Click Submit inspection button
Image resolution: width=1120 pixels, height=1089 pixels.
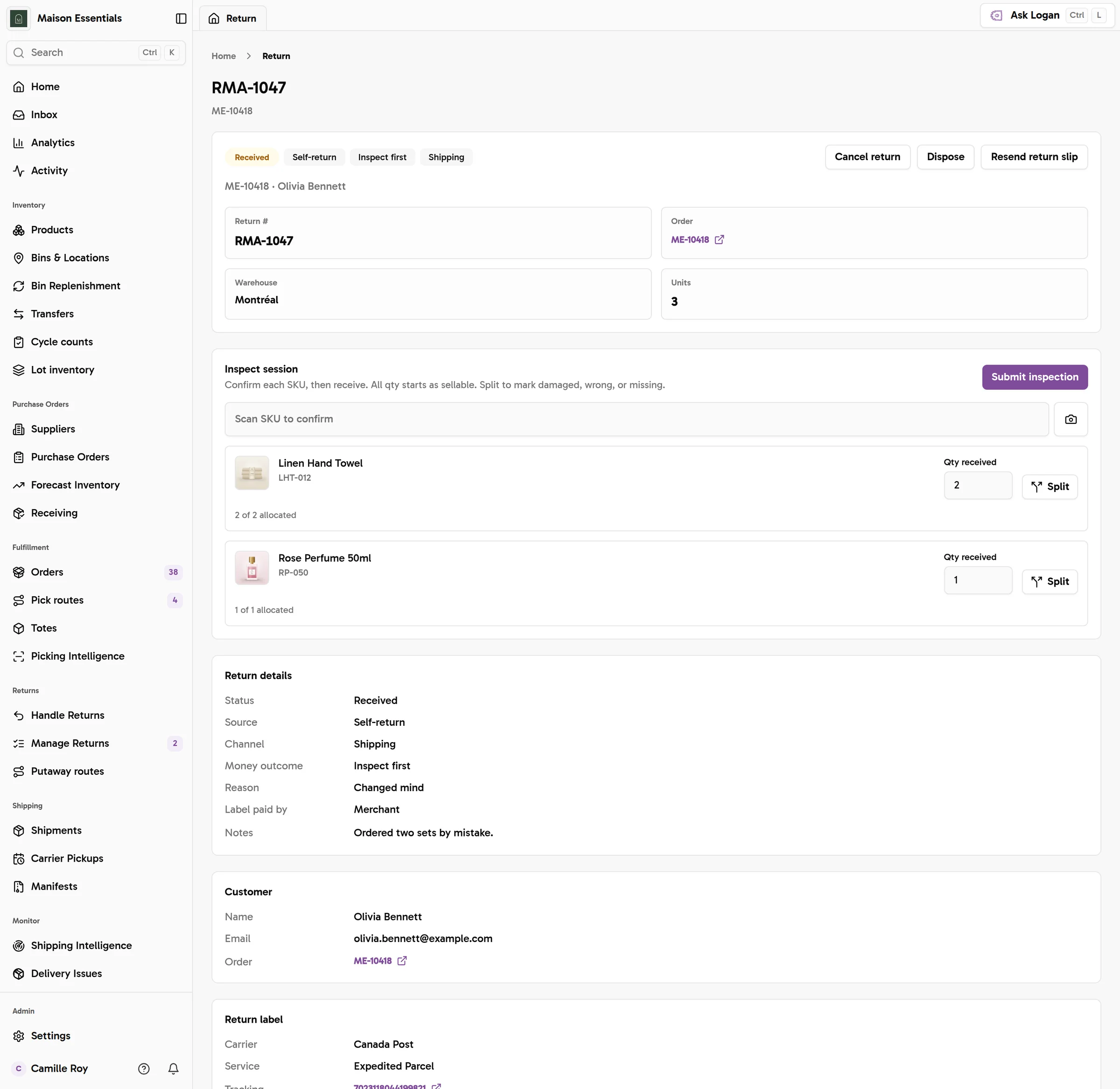1034,377
